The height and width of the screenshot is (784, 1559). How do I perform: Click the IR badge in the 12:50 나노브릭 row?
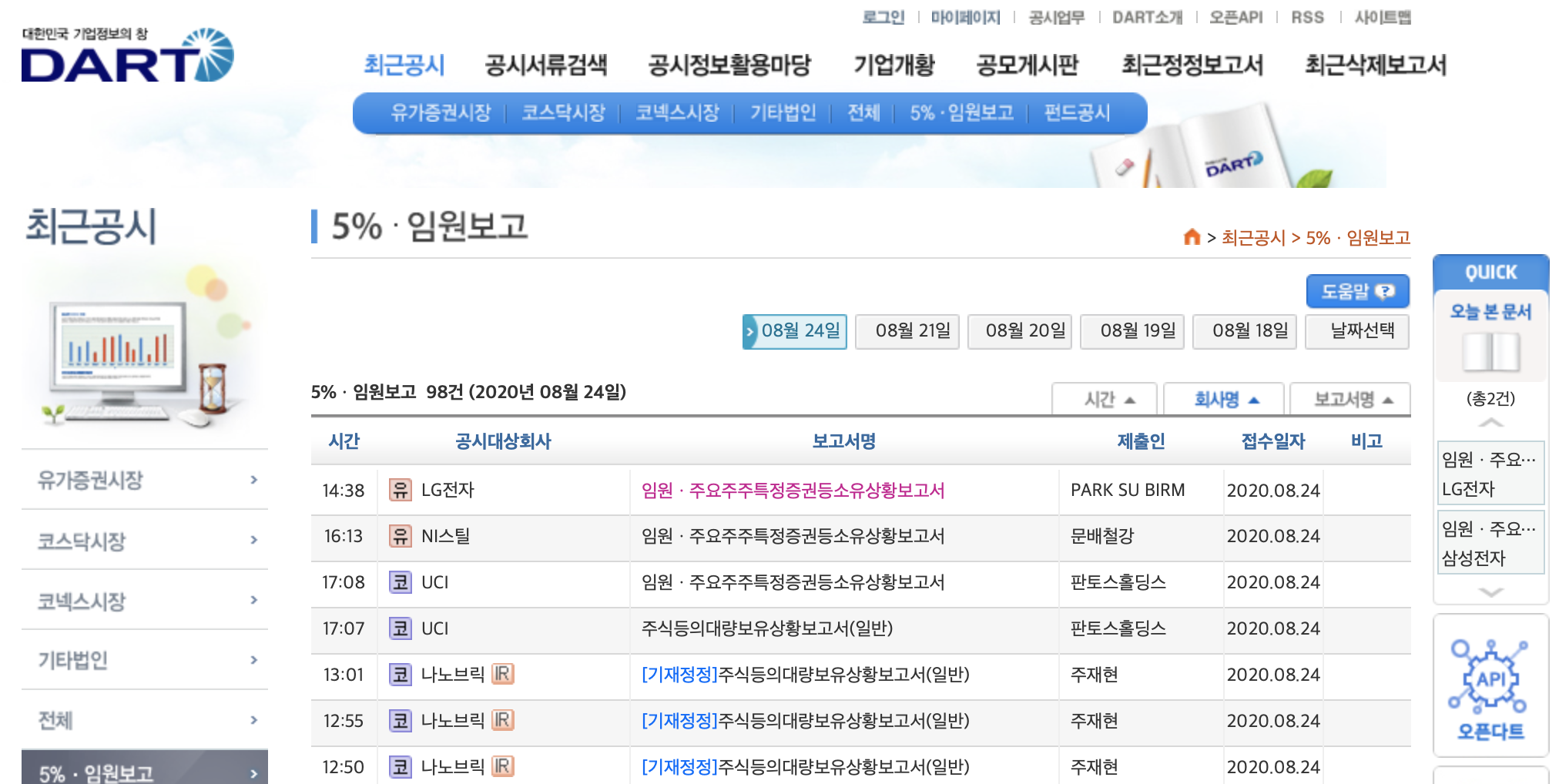(502, 767)
